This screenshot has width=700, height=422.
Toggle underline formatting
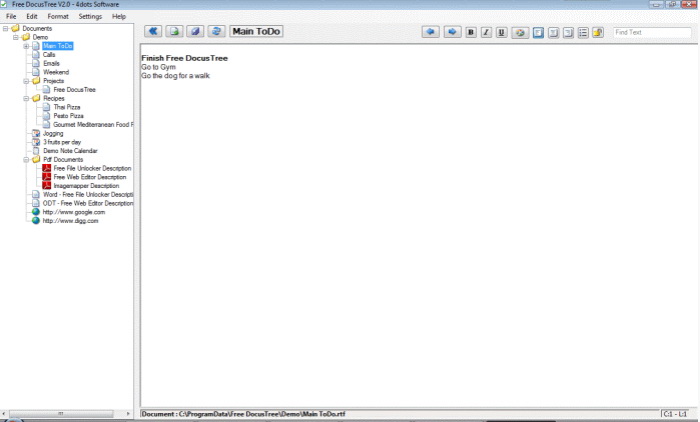point(501,32)
